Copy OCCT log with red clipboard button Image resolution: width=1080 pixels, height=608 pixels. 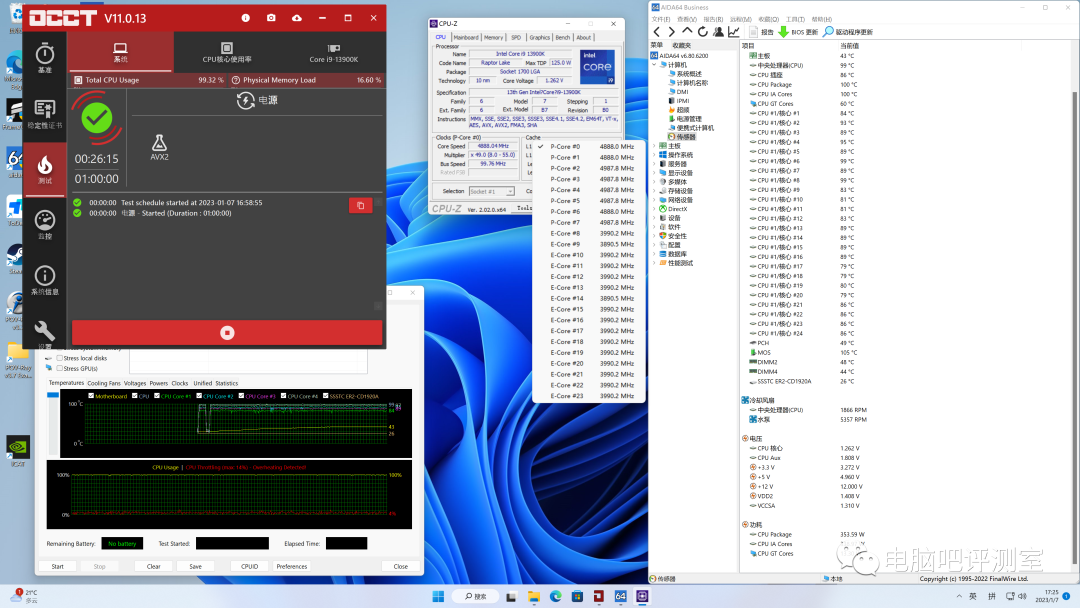click(x=360, y=205)
